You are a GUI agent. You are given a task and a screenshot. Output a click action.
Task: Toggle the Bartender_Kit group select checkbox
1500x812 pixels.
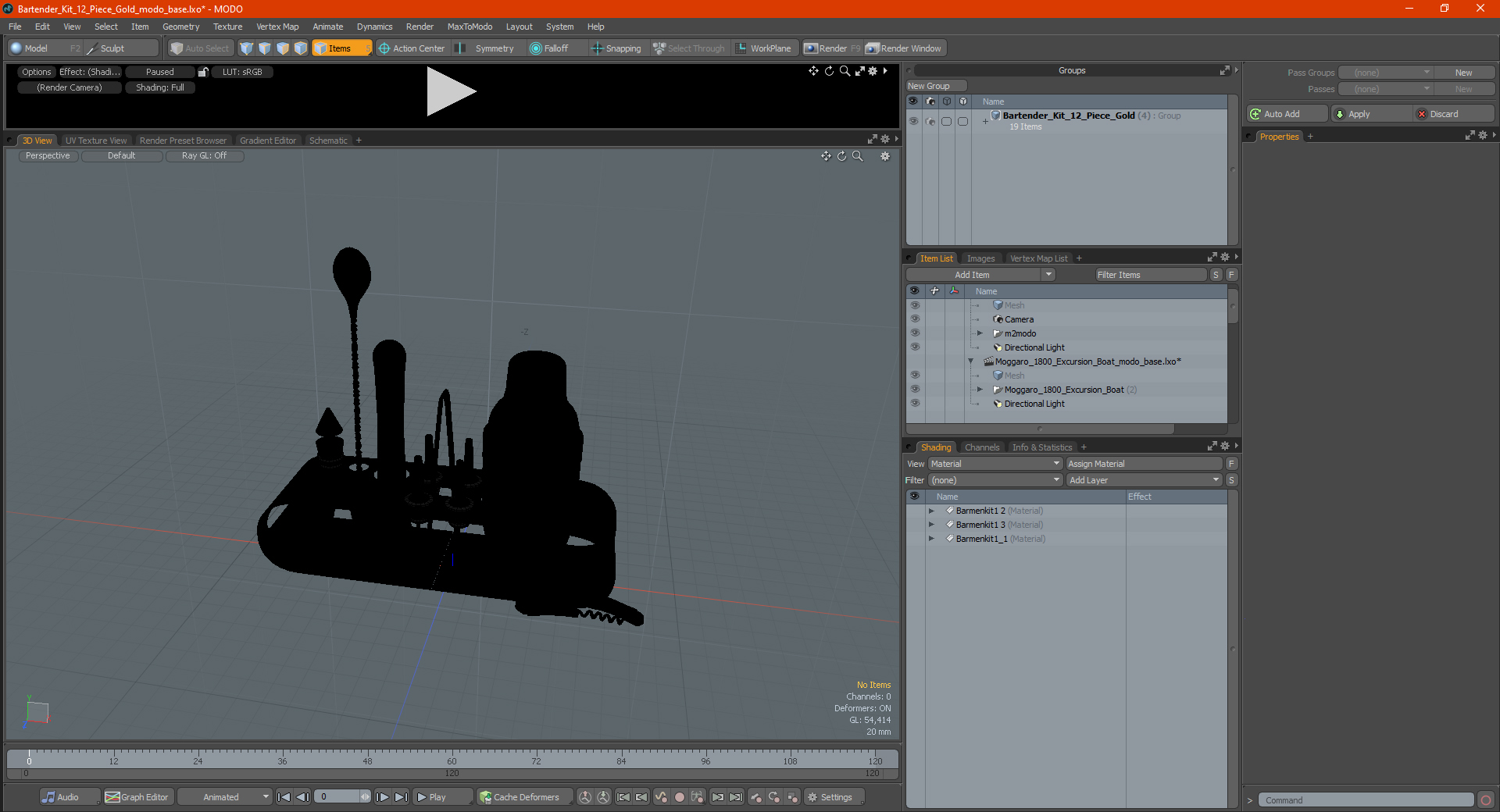(947, 121)
